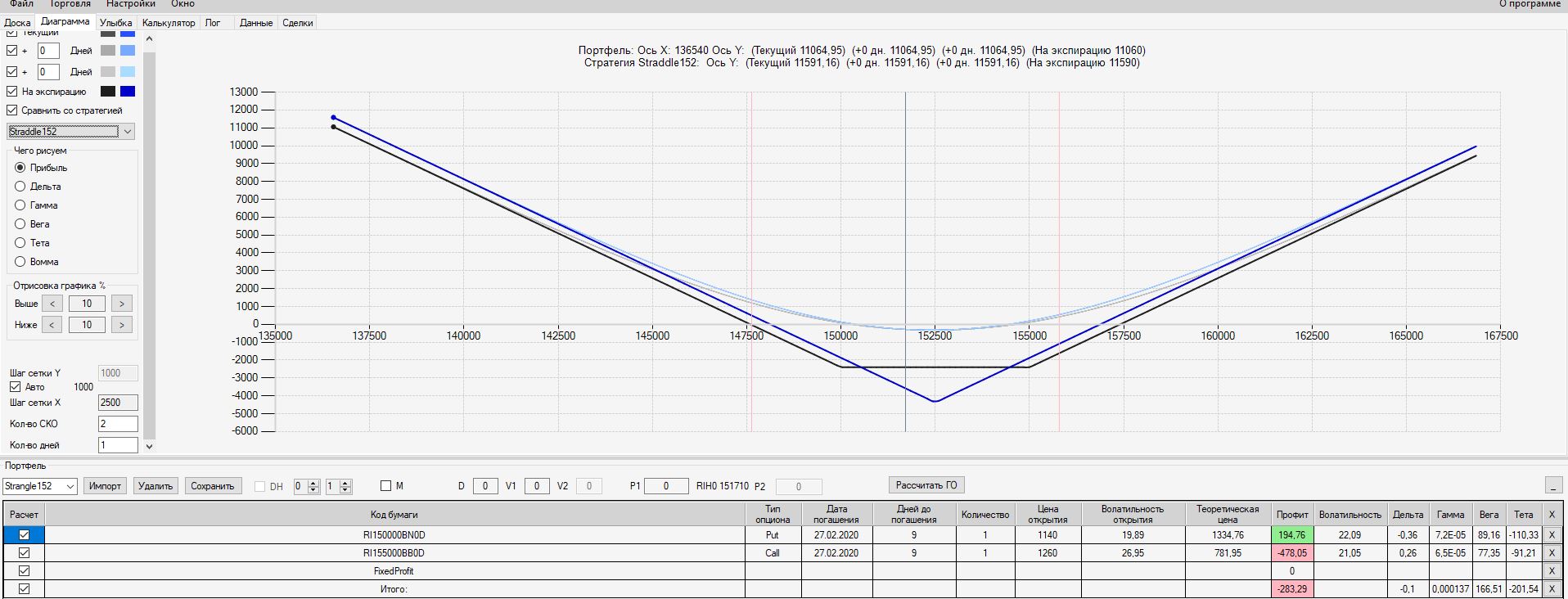Click the Кол-во дней input field
The image size is (1568, 599).
coord(118,445)
